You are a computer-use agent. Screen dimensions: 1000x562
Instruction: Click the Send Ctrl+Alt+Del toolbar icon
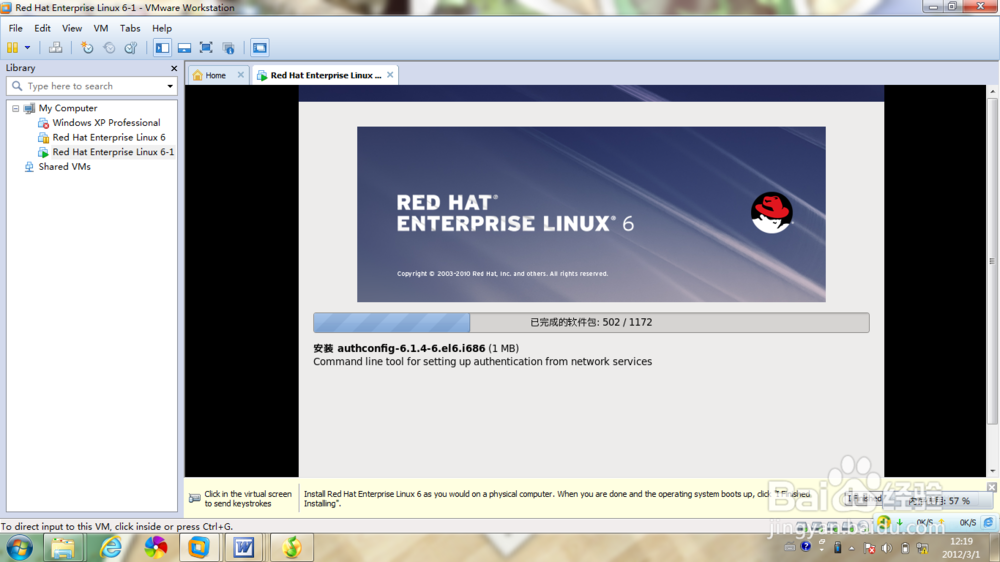click(55, 48)
